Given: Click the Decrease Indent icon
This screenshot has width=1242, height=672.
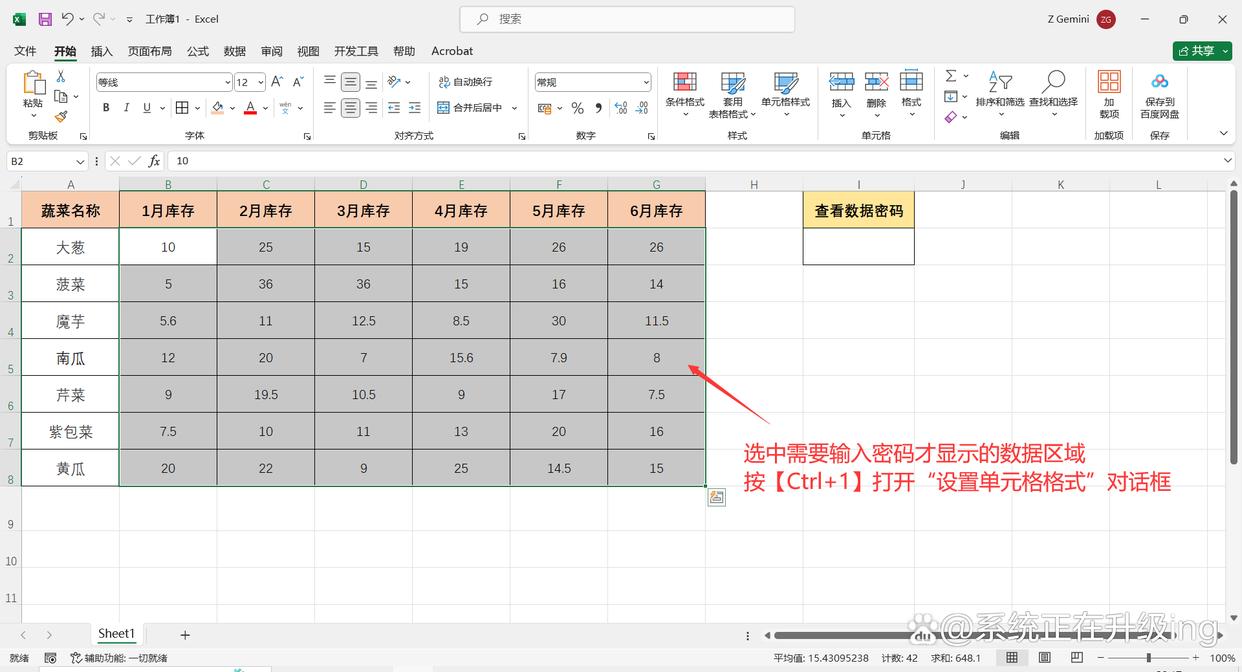Looking at the screenshot, I should (x=394, y=108).
